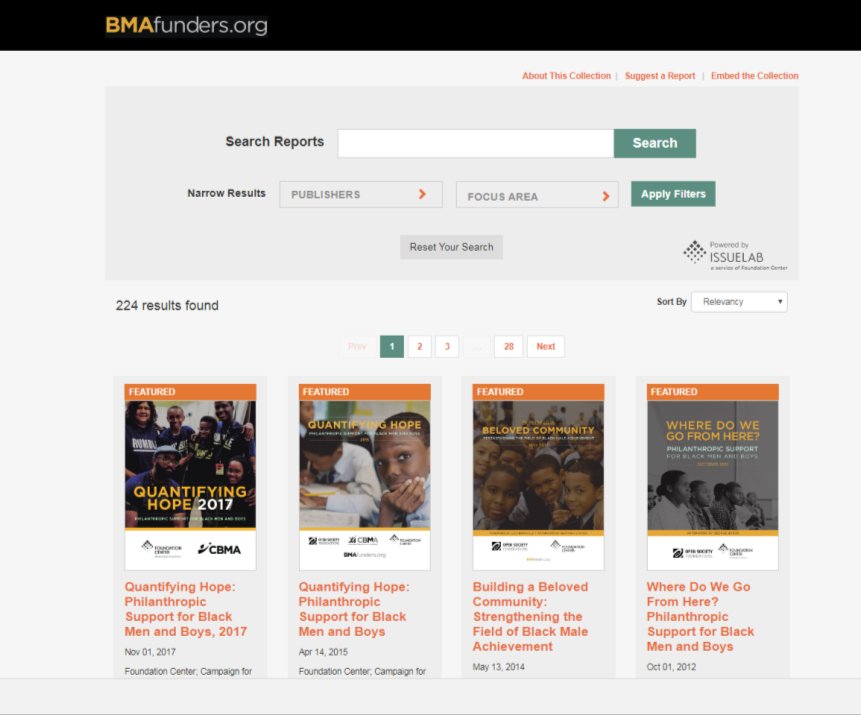Open title link for Apr 14, 2015 report
The width and height of the screenshot is (861, 715).
click(354, 609)
